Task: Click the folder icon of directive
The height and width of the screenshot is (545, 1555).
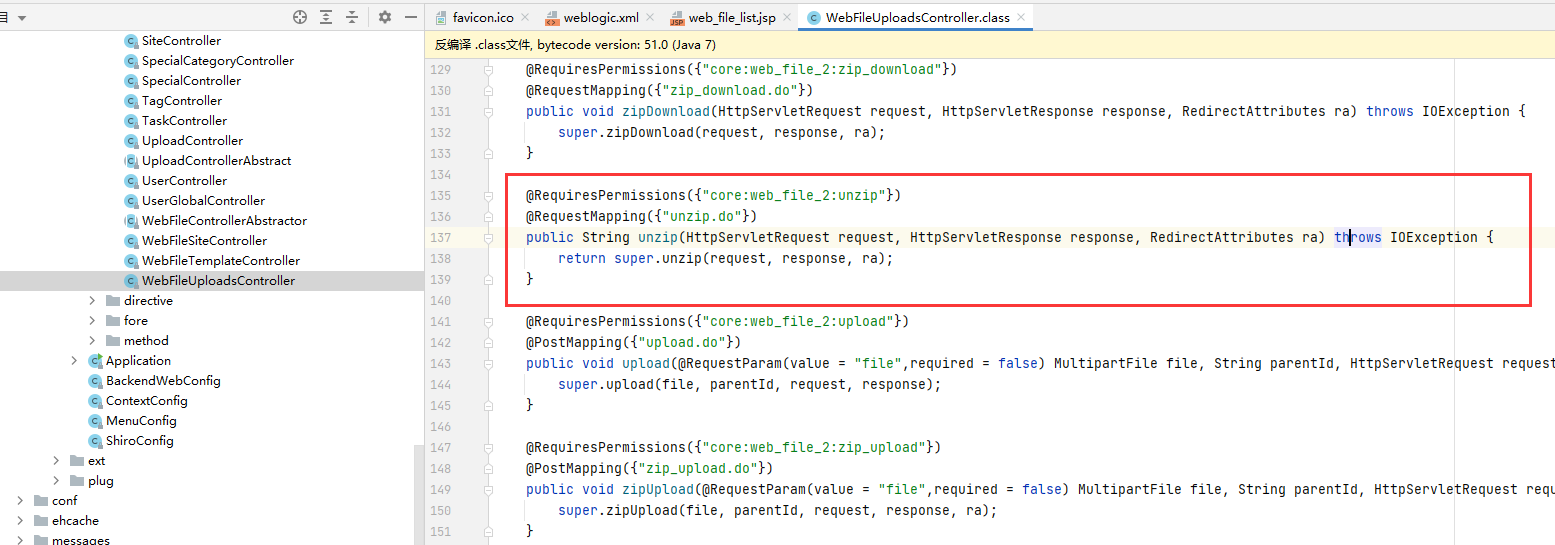Action: click(113, 301)
